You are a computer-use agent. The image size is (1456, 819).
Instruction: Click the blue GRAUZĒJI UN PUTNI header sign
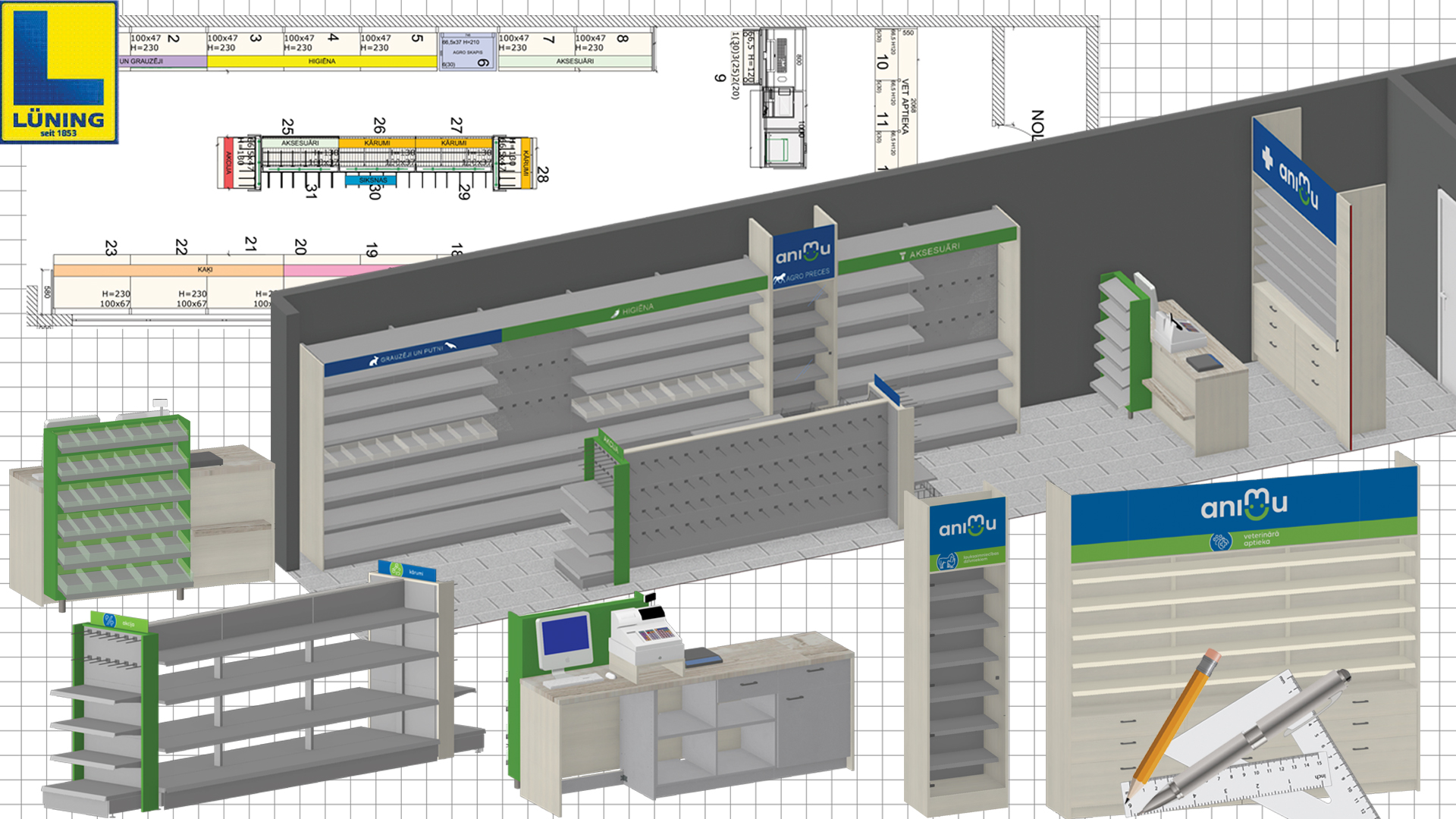tap(413, 353)
